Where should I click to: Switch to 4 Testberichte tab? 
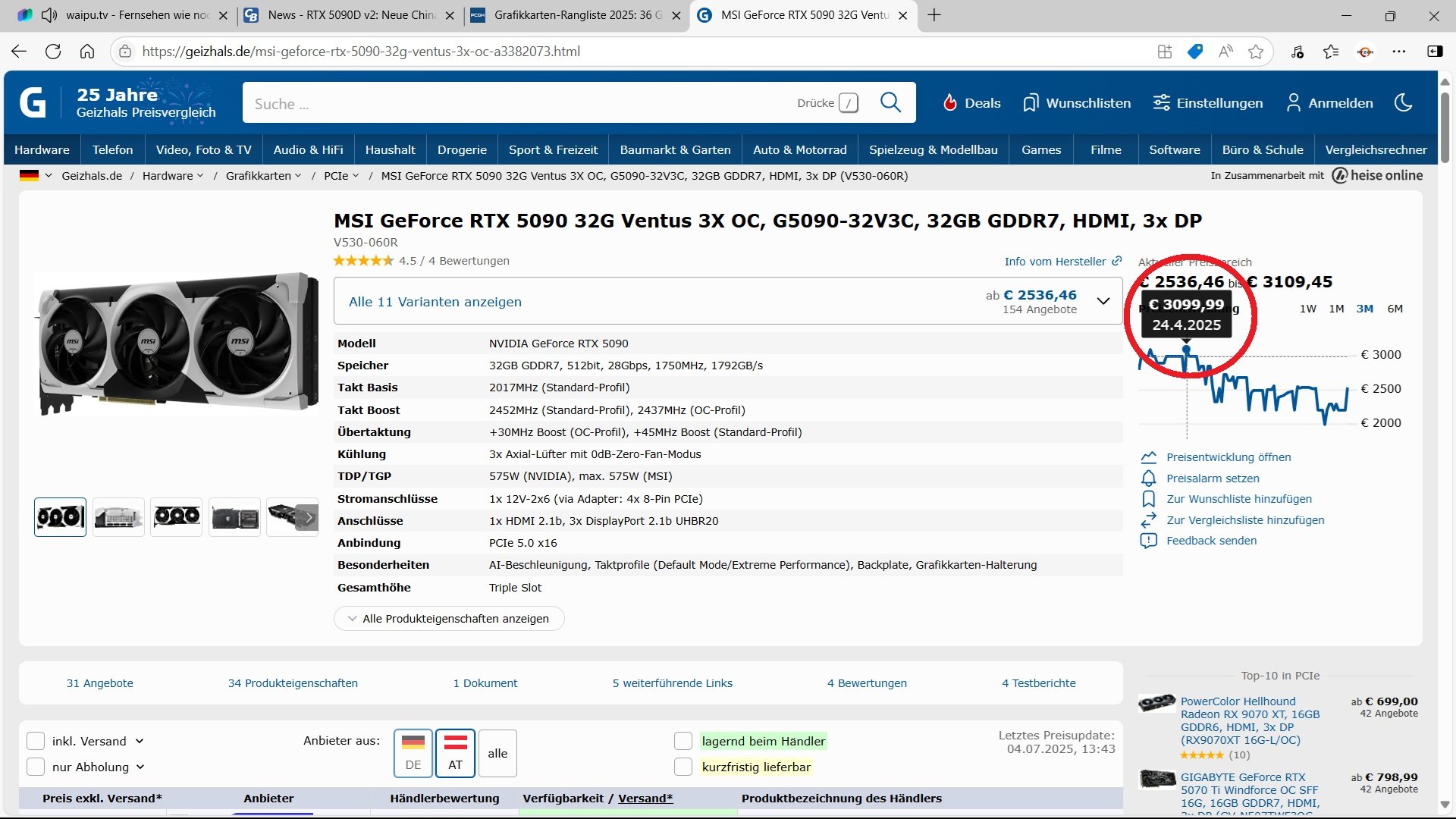(1038, 683)
